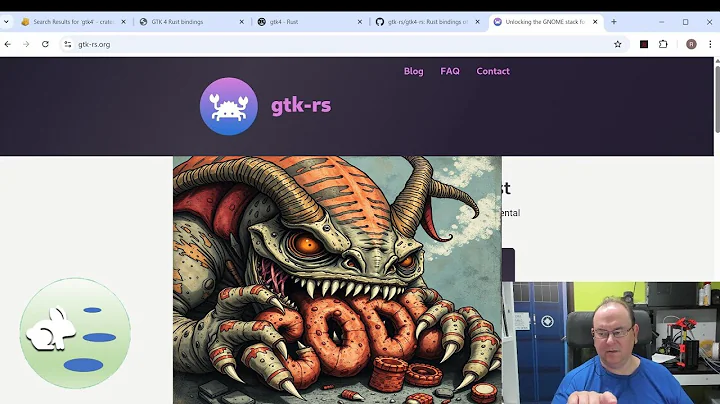This screenshot has width=720, height=404.
Task: Reload the gtk-rs.org page
Action: (45, 44)
